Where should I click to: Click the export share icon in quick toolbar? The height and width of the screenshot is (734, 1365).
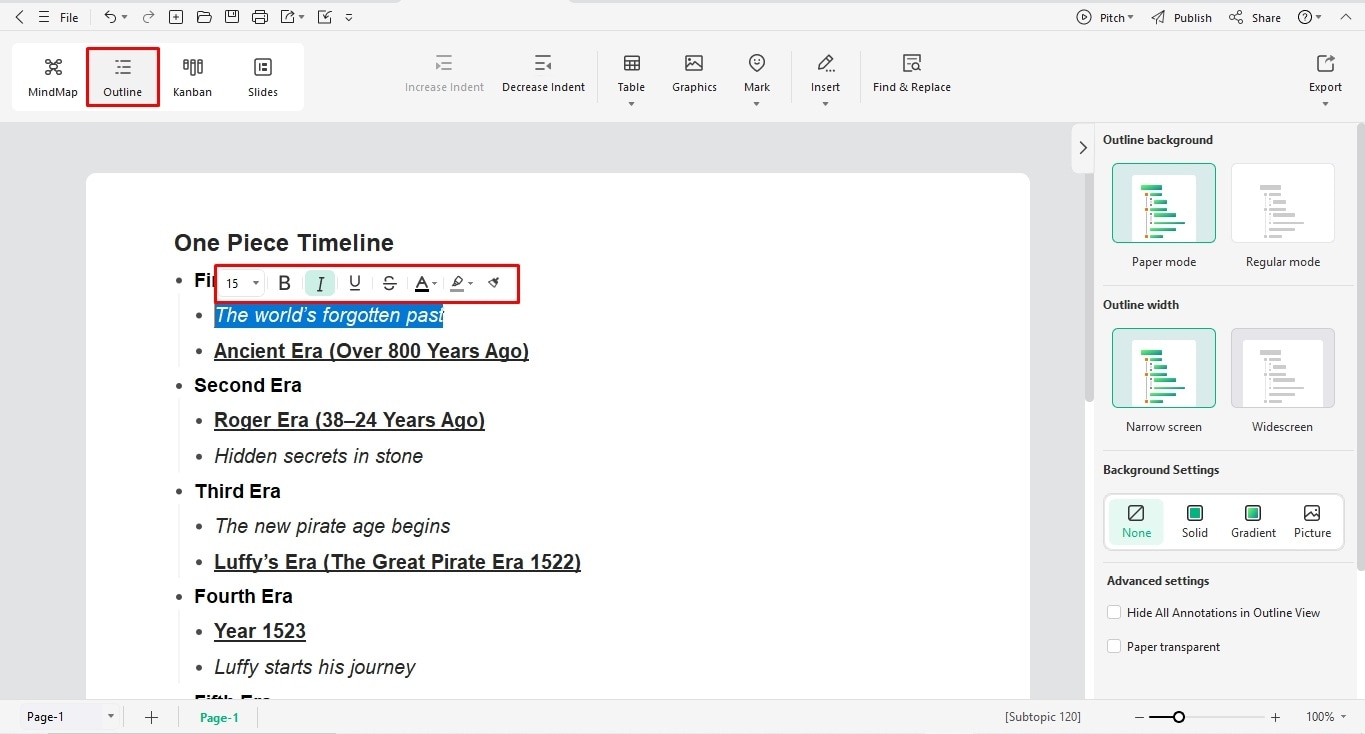point(288,17)
